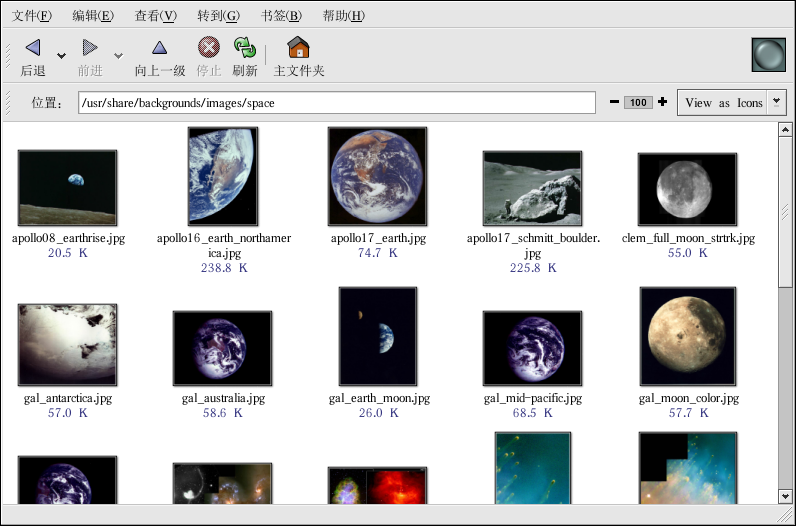Viewport: 796px width, 526px height.
Task: Expand the View as Icons dropdown
Action: [776, 102]
